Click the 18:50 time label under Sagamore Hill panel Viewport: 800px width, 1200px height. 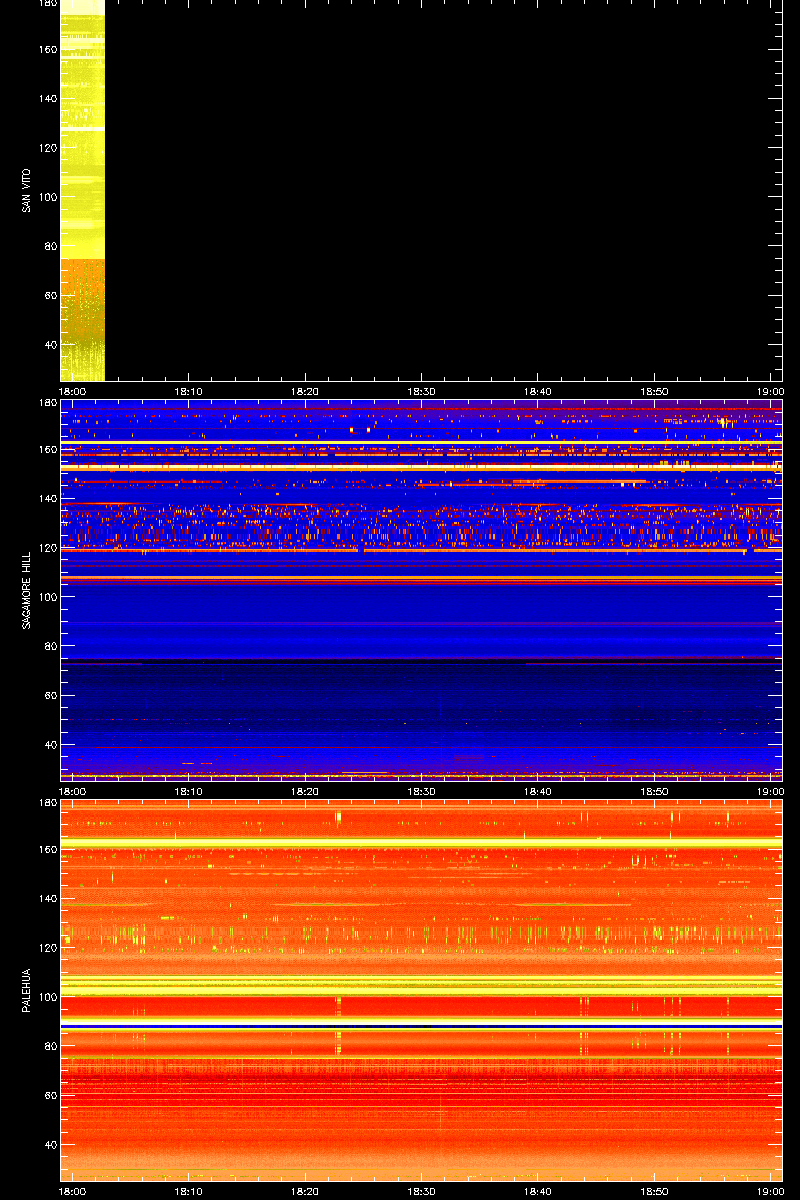[x=655, y=792]
